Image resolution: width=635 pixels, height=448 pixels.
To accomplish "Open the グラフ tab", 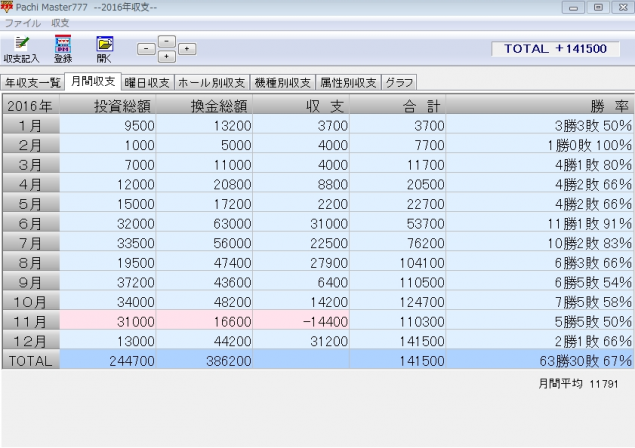I will [399, 83].
